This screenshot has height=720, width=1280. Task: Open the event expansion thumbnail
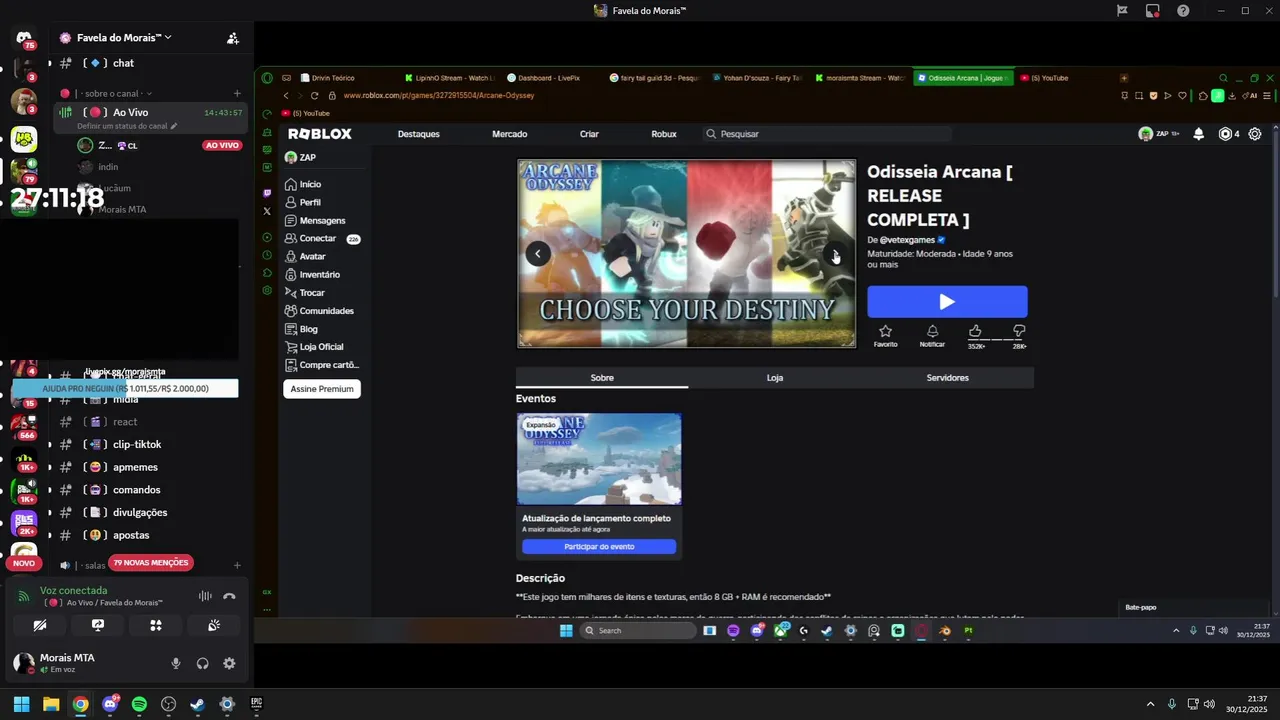pyautogui.click(x=599, y=459)
